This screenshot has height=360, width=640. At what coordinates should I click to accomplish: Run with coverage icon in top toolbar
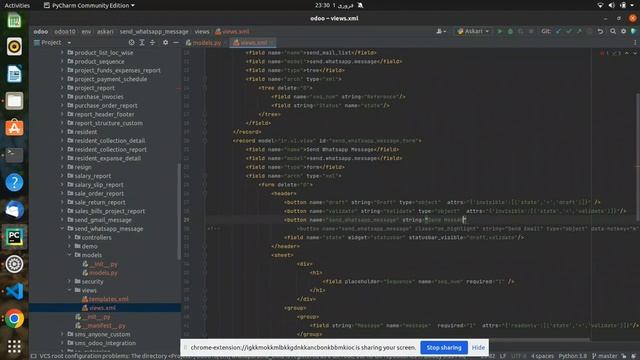(x=520, y=31)
